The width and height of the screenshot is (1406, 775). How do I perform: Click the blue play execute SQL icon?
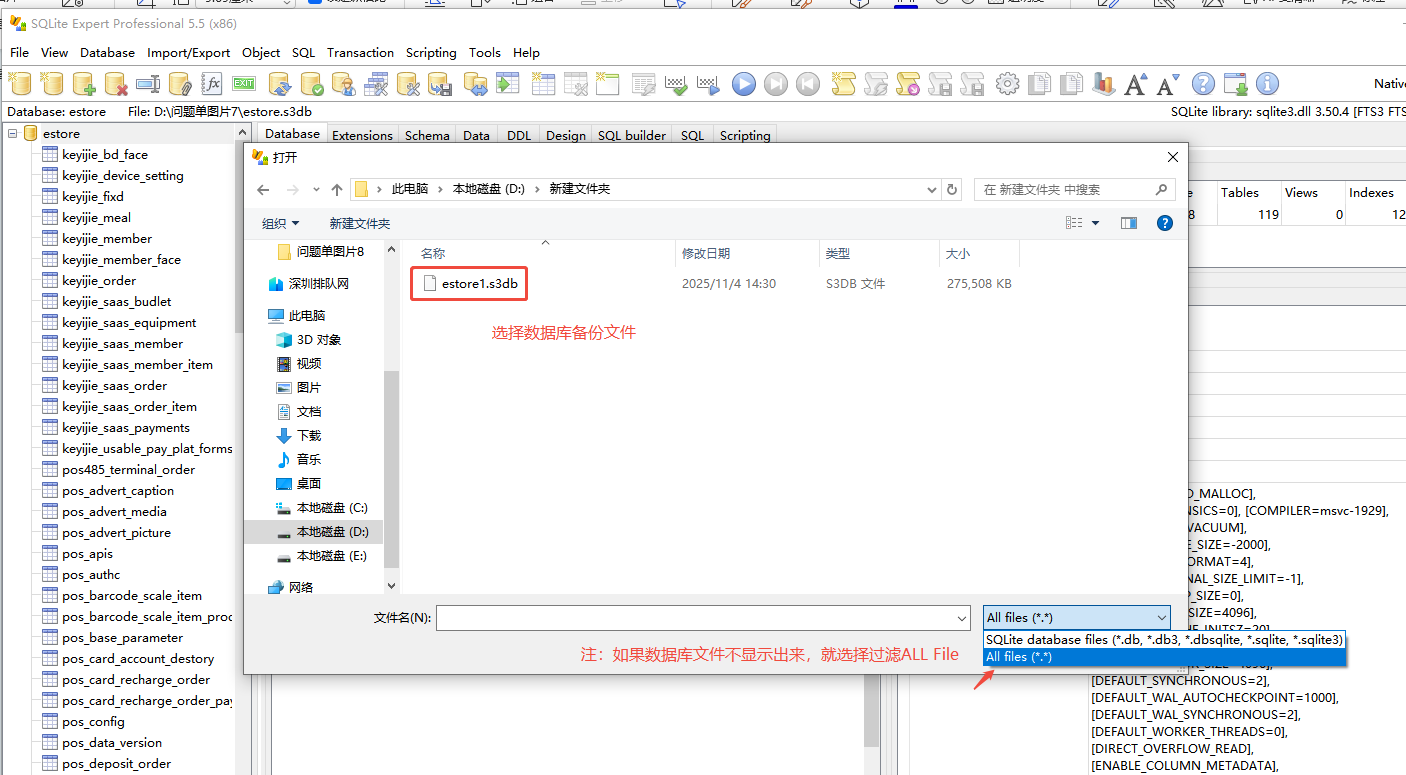tap(743, 84)
